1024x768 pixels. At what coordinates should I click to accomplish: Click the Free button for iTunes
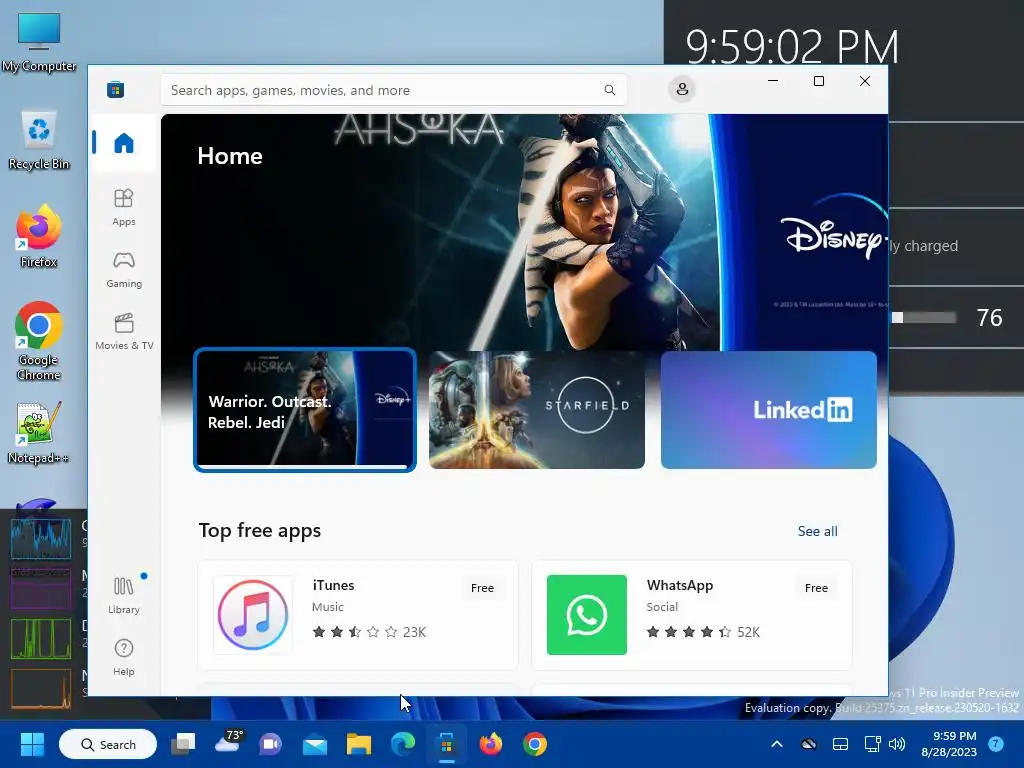coord(482,588)
